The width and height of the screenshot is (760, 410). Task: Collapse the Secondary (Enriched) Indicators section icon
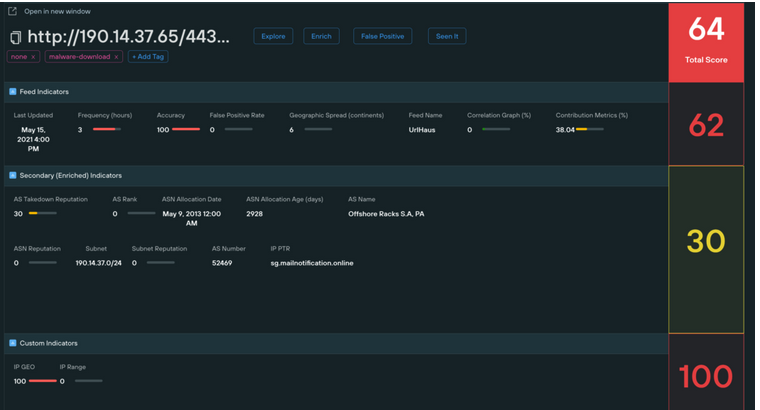[13, 175]
